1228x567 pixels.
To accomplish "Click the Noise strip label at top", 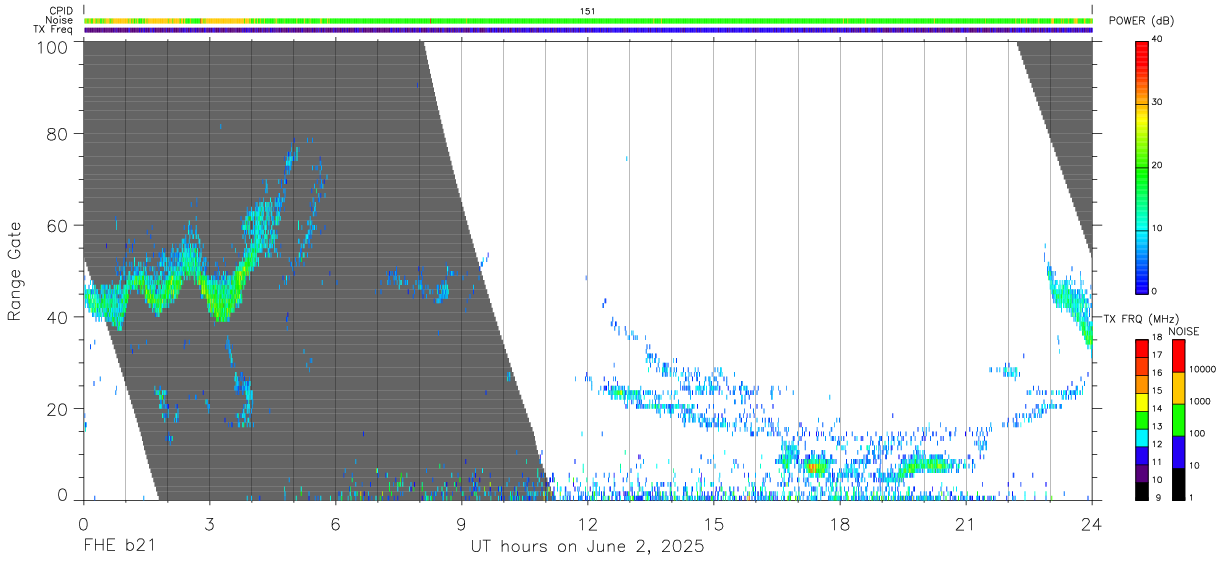I will [x=60, y=20].
